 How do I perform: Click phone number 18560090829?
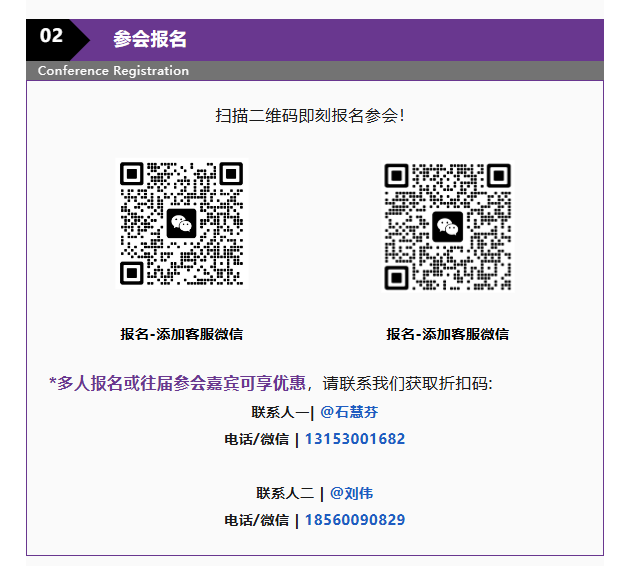354,520
